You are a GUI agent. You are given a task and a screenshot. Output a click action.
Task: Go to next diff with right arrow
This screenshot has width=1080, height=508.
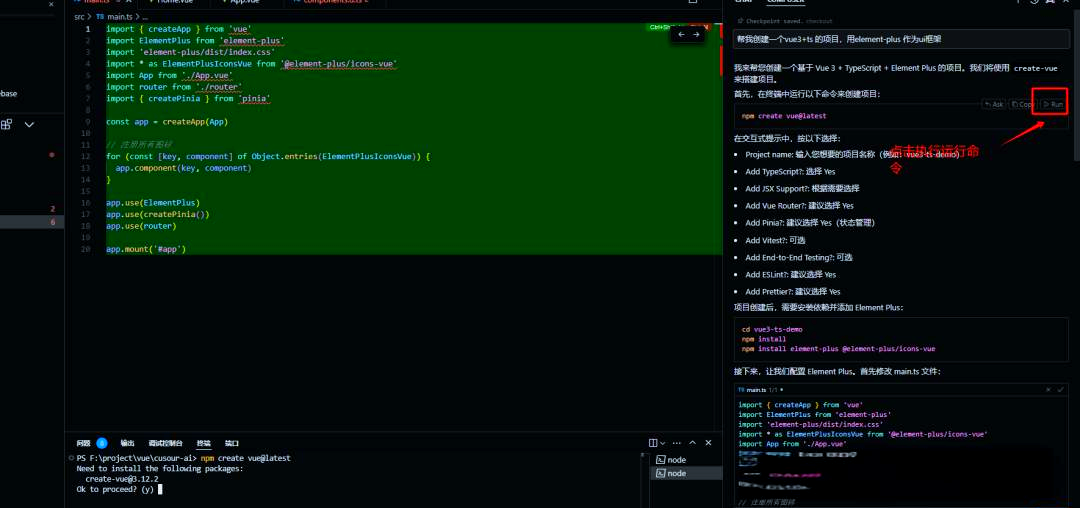697,35
